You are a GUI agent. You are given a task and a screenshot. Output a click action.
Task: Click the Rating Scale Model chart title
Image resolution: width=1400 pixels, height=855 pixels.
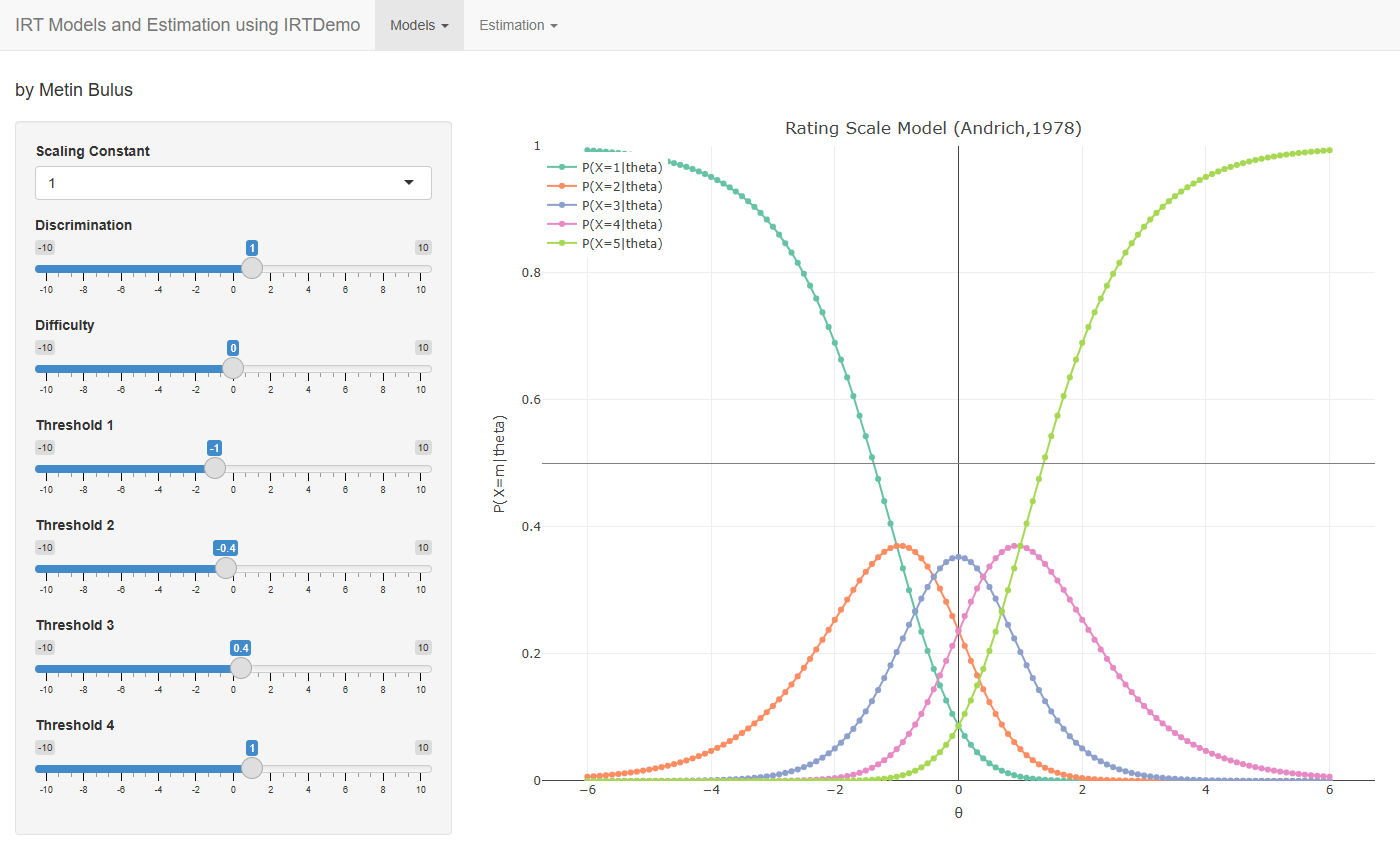click(x=933, y=128)
